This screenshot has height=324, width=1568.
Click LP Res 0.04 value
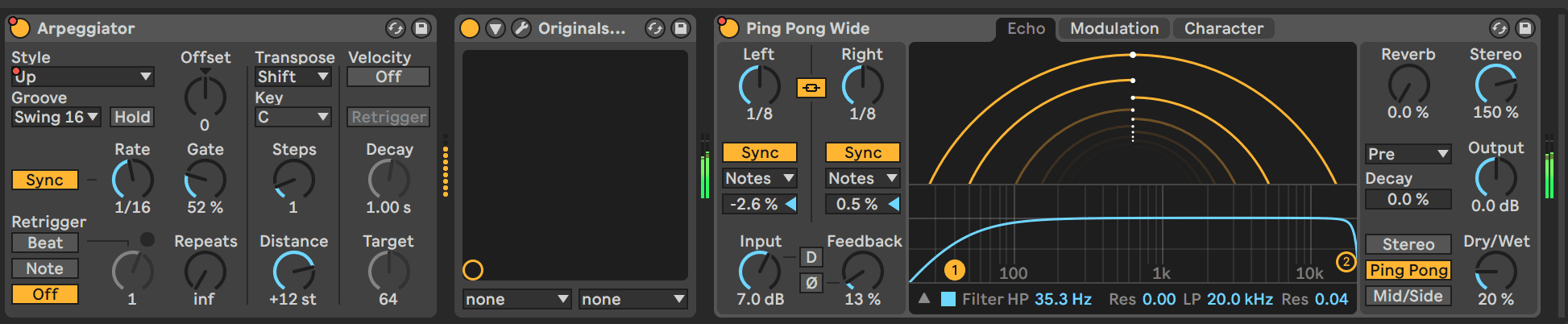click(x=1331, y=299)
